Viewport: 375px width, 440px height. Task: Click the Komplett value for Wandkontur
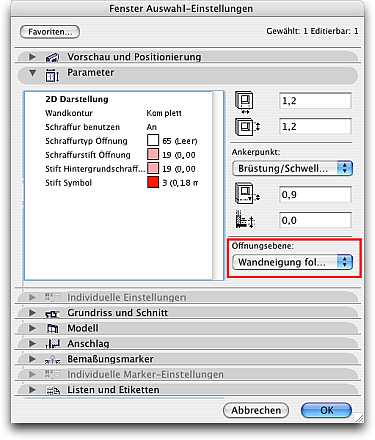point(164,113)
